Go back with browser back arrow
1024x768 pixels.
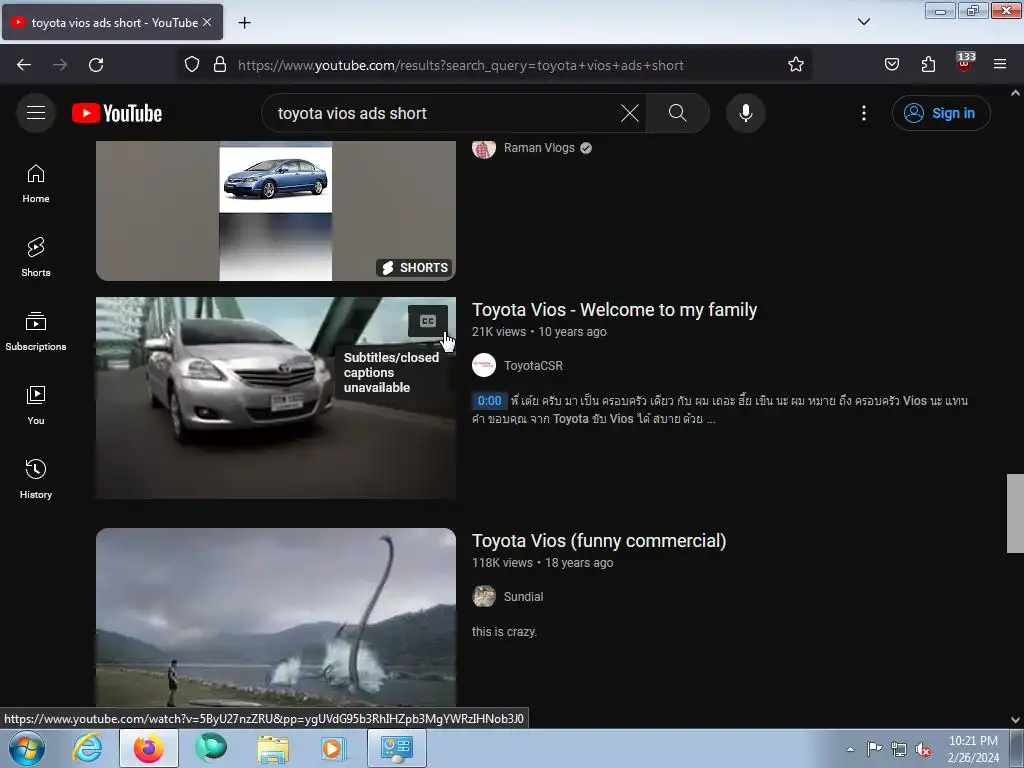(x=24, y=65)
